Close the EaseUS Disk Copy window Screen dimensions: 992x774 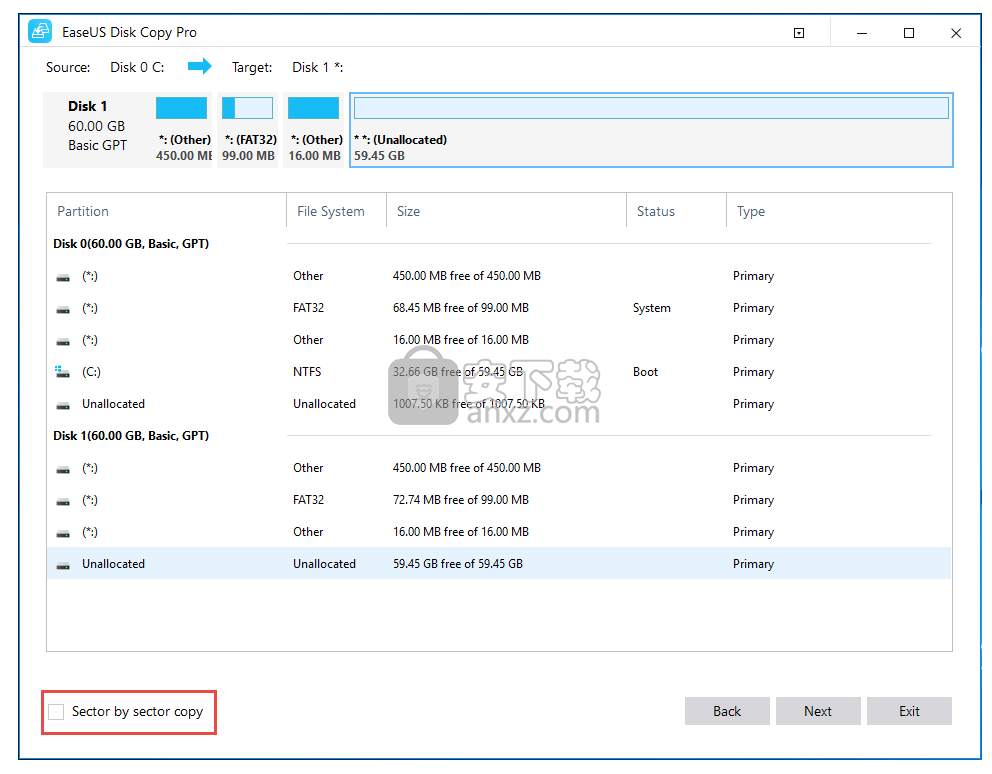(x=956, y=33)
